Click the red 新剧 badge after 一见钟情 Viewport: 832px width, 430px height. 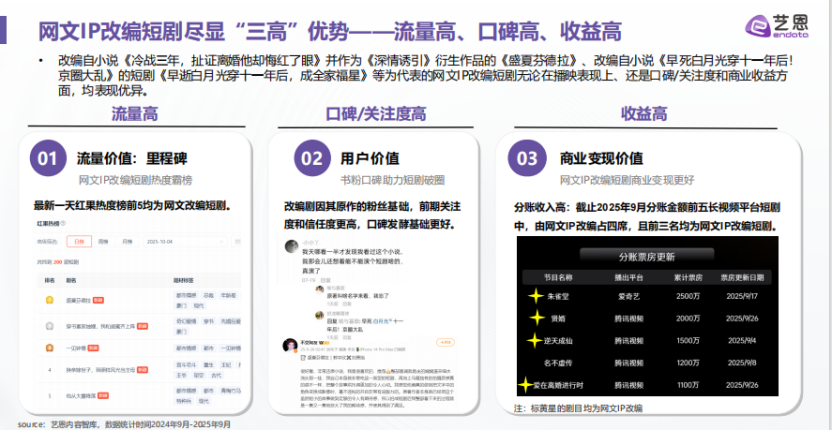click(x=94, y=348)
